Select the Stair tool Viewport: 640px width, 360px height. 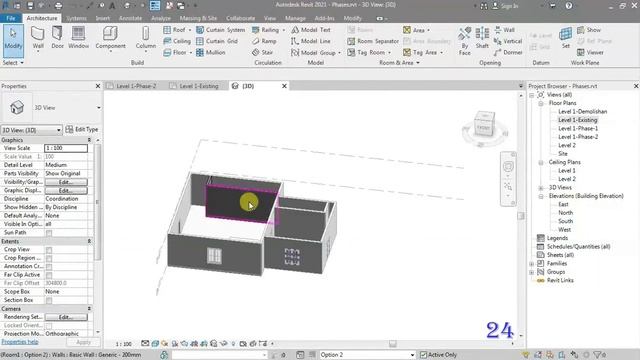point(262,53)
